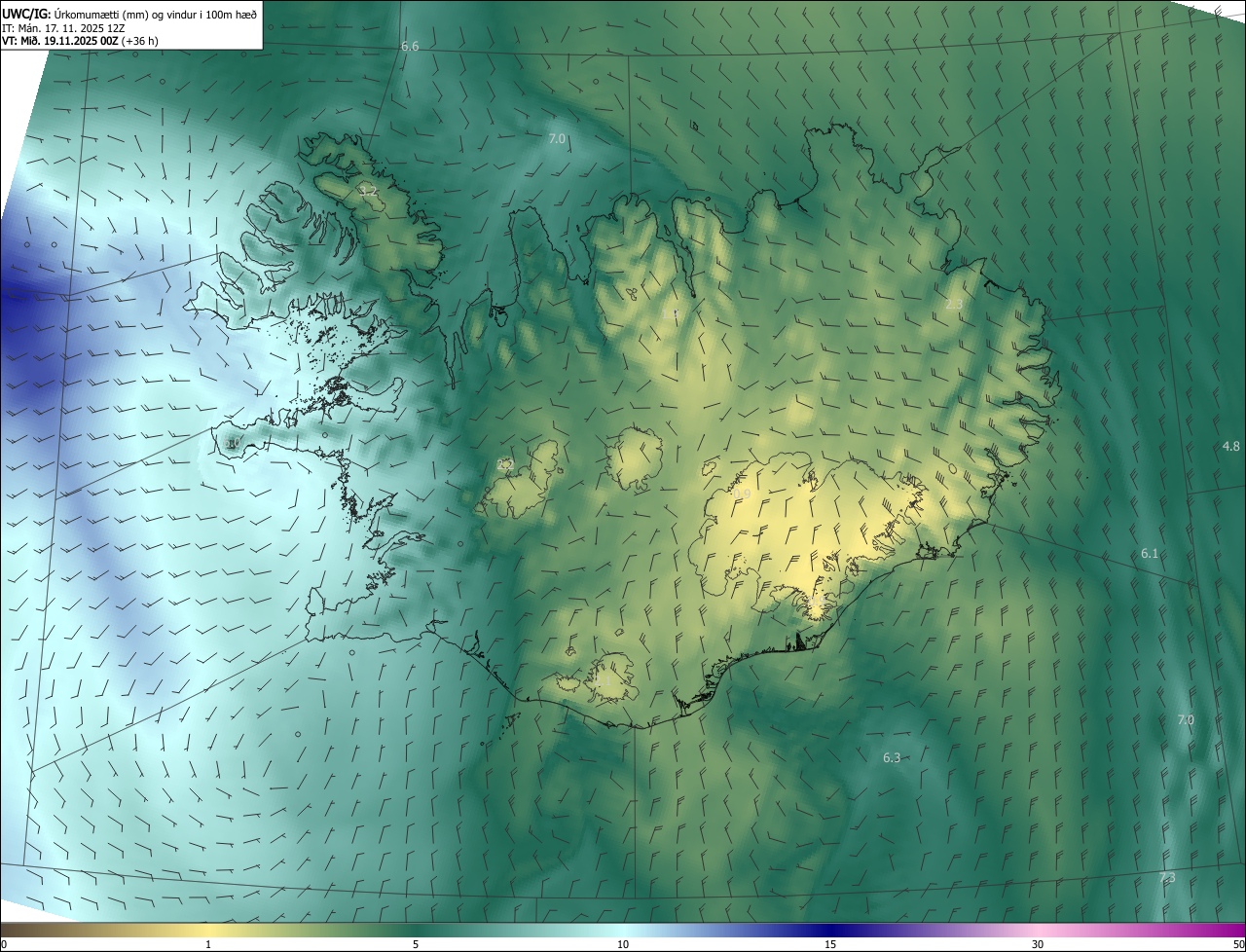This screenshot has width=1246, height=952.
Task: Click the color scale tick label 15
Action: coord(830,944)
